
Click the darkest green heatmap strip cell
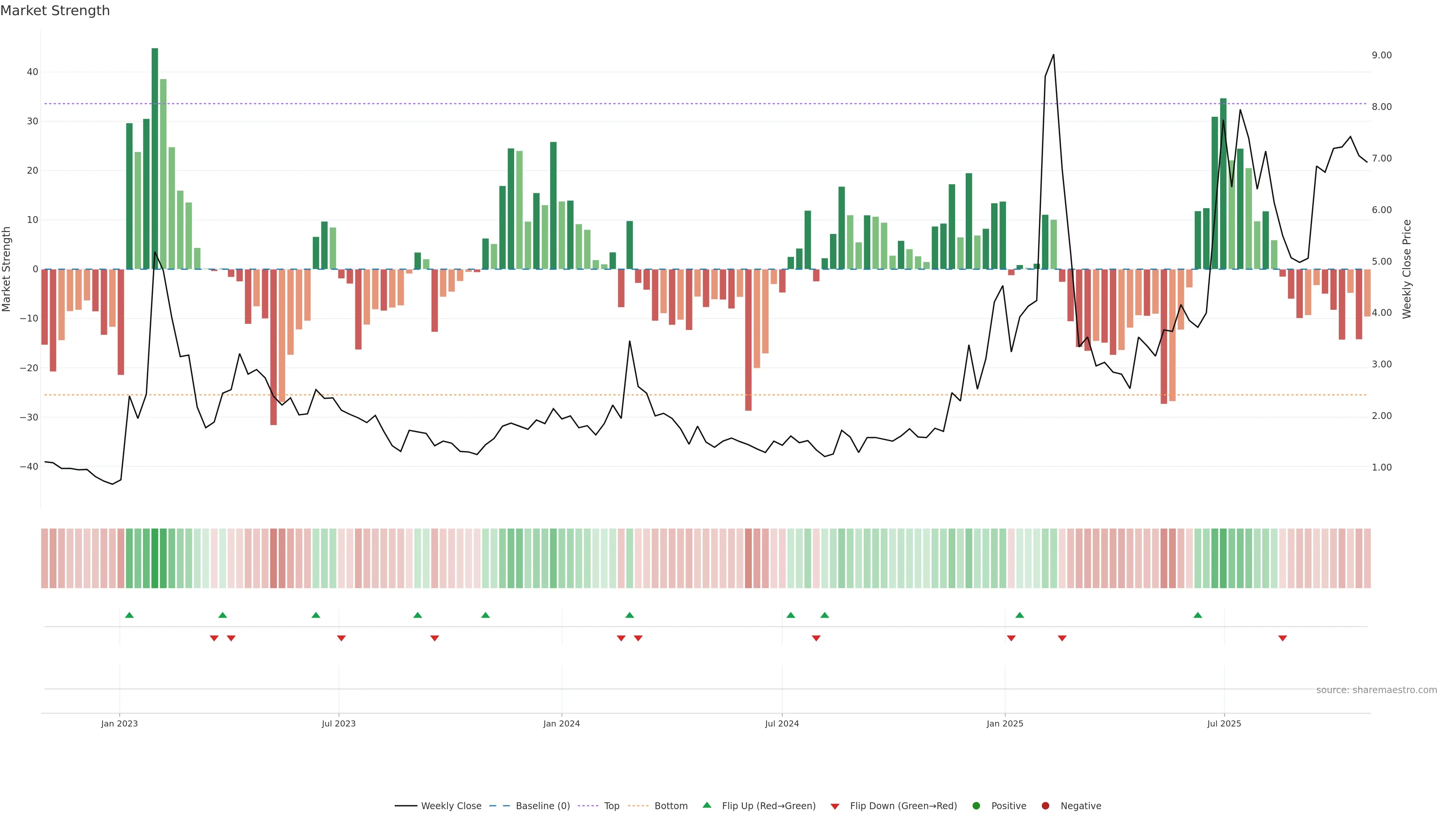click(155, 559)
